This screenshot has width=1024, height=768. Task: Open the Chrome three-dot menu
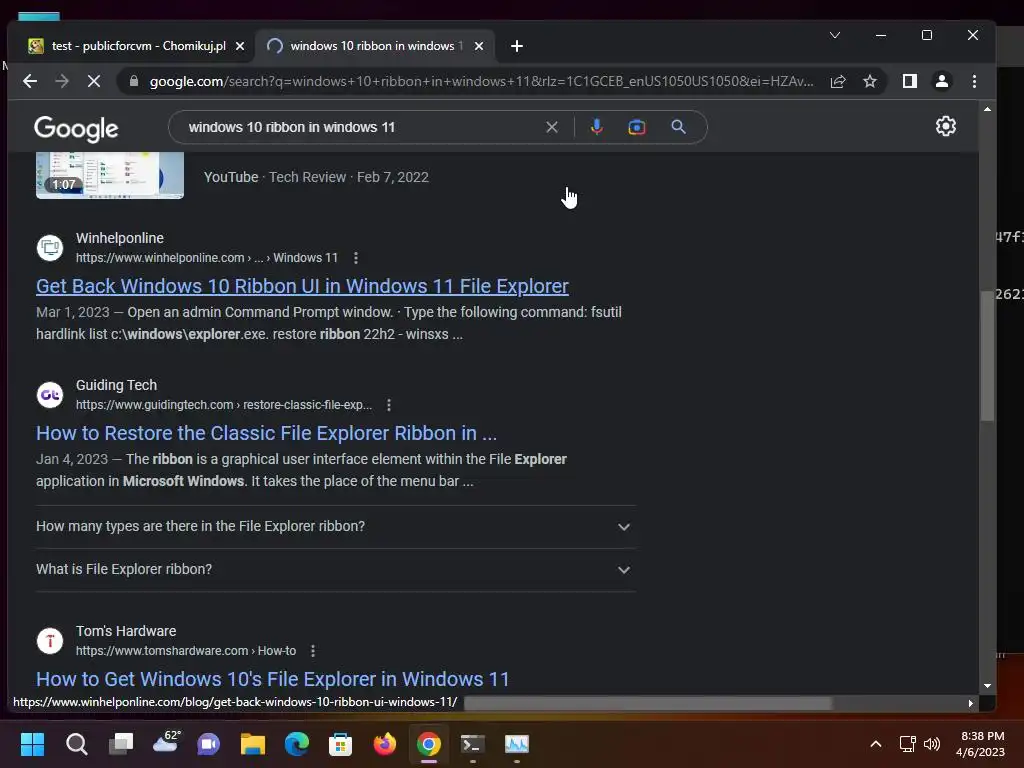[x=974, y=81]
